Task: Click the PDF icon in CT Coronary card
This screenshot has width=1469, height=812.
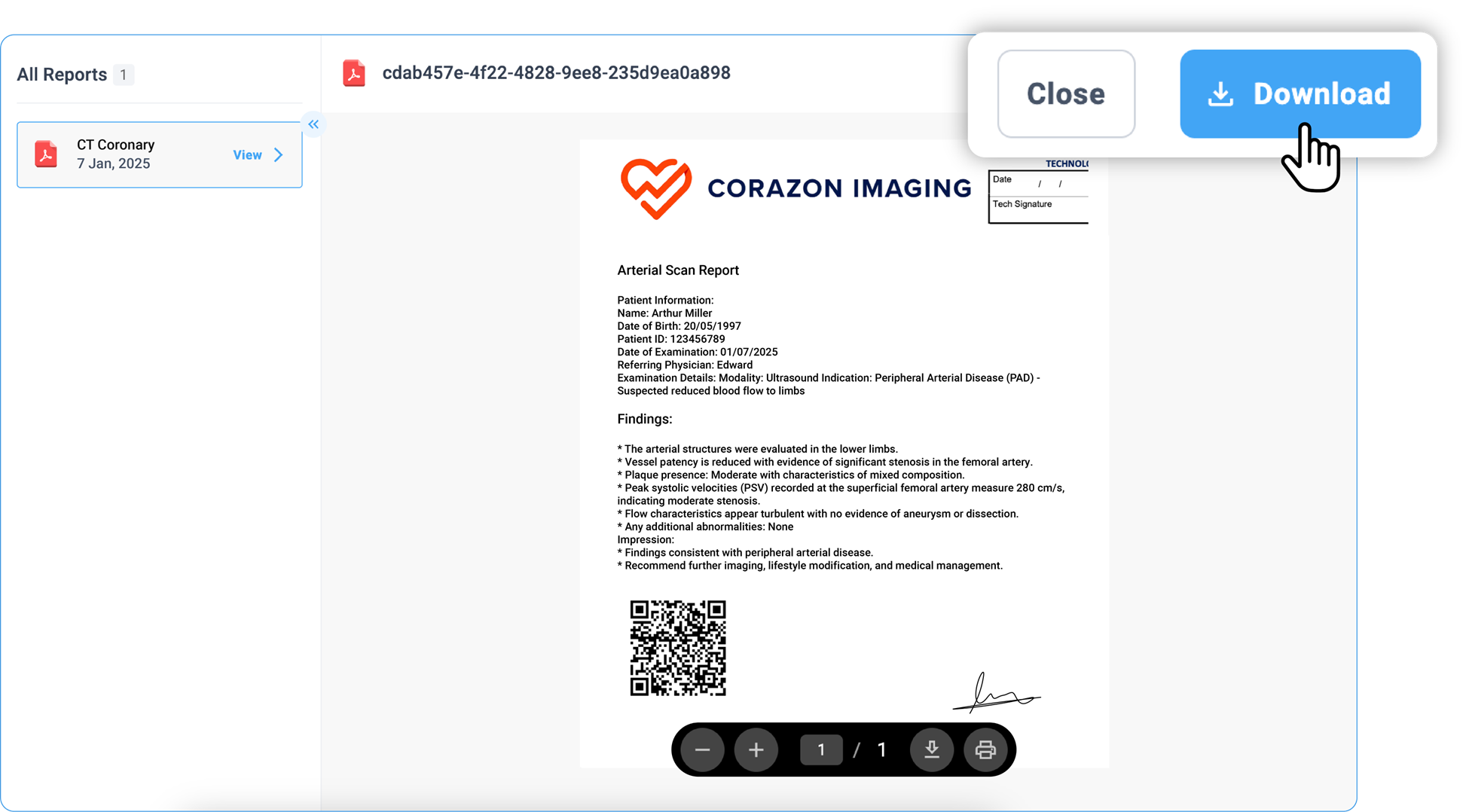Action: point(46,154)
